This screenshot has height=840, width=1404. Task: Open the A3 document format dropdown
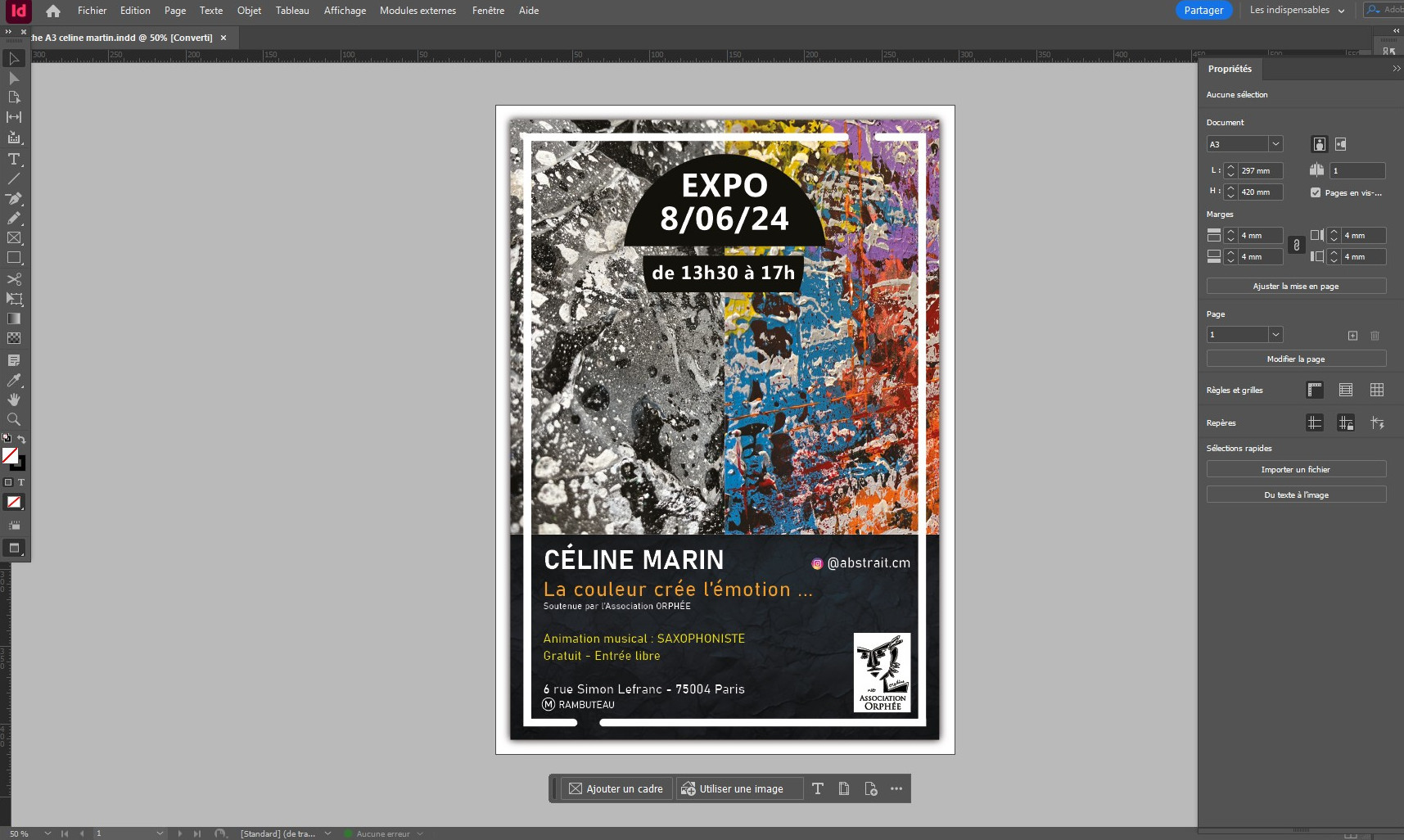[x=1275, y=143]
